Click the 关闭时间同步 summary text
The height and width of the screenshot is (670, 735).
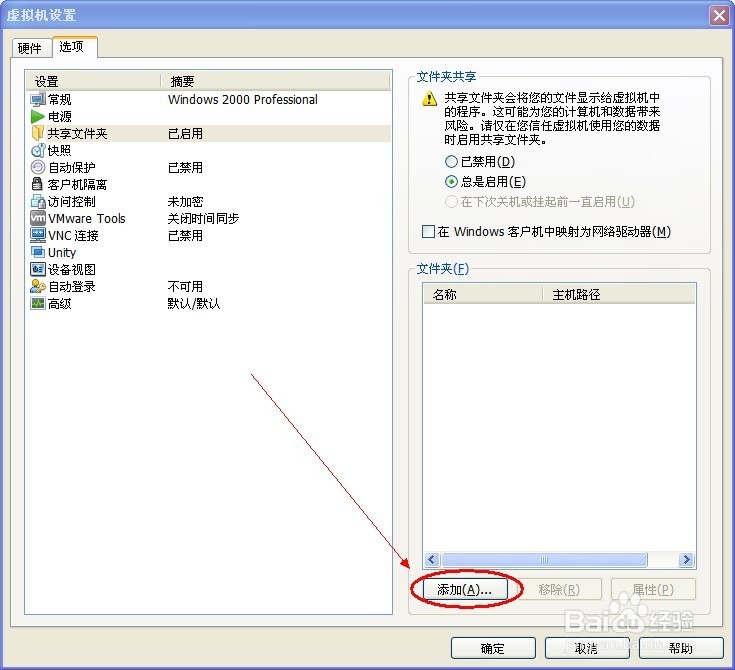click(x=203, y=218)
